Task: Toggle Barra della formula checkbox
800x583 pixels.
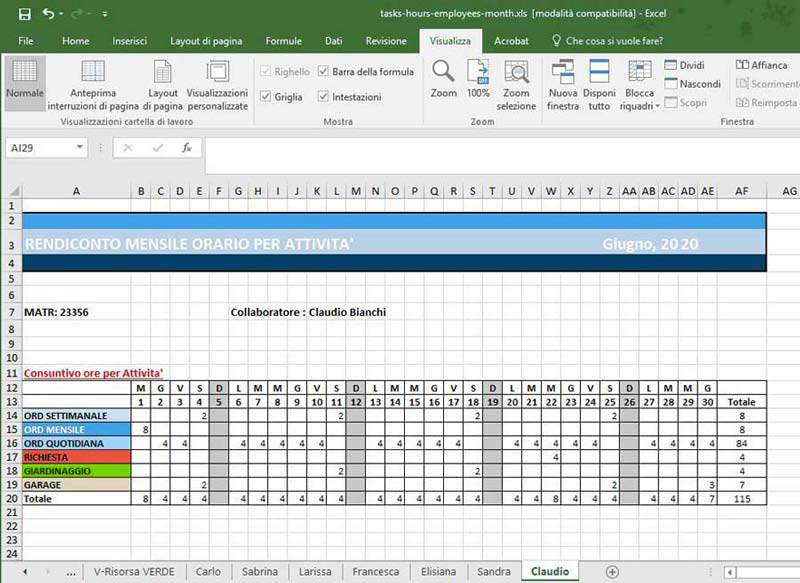Action: 323,71
